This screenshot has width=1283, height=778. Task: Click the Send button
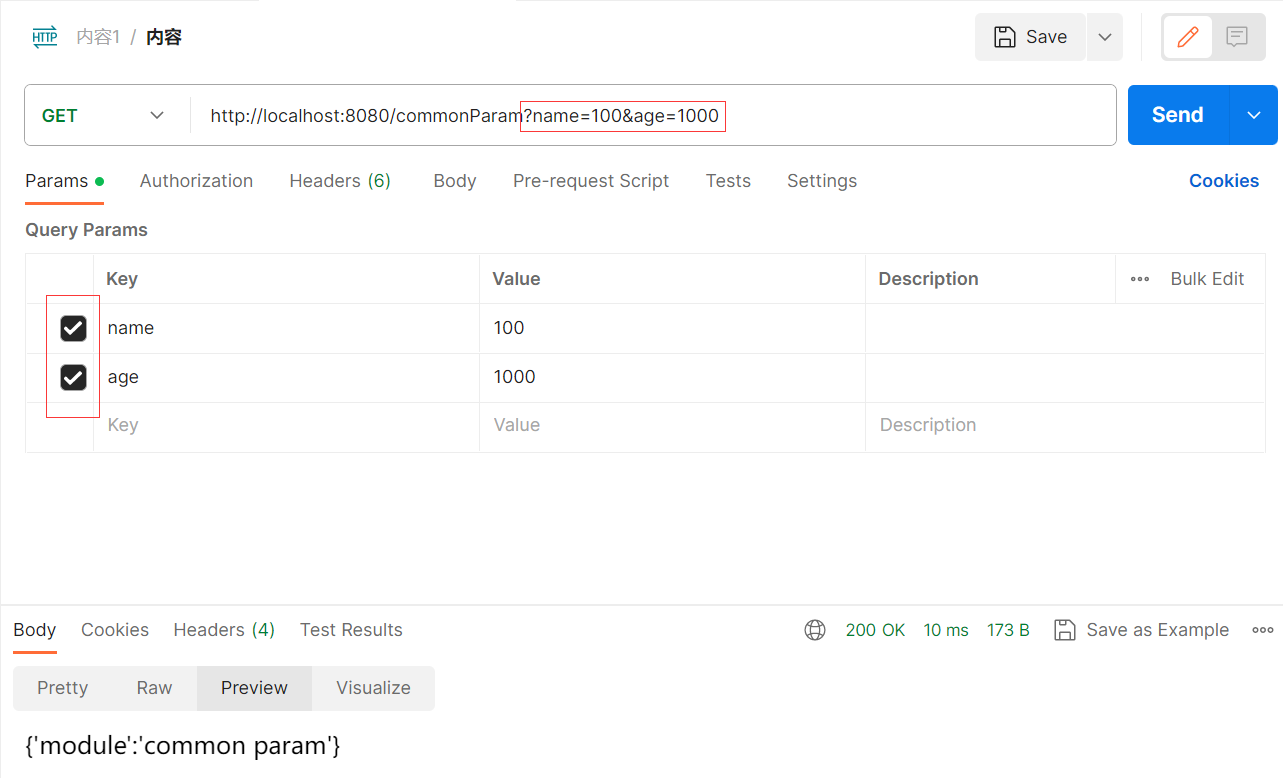(x=1178, y=115)
